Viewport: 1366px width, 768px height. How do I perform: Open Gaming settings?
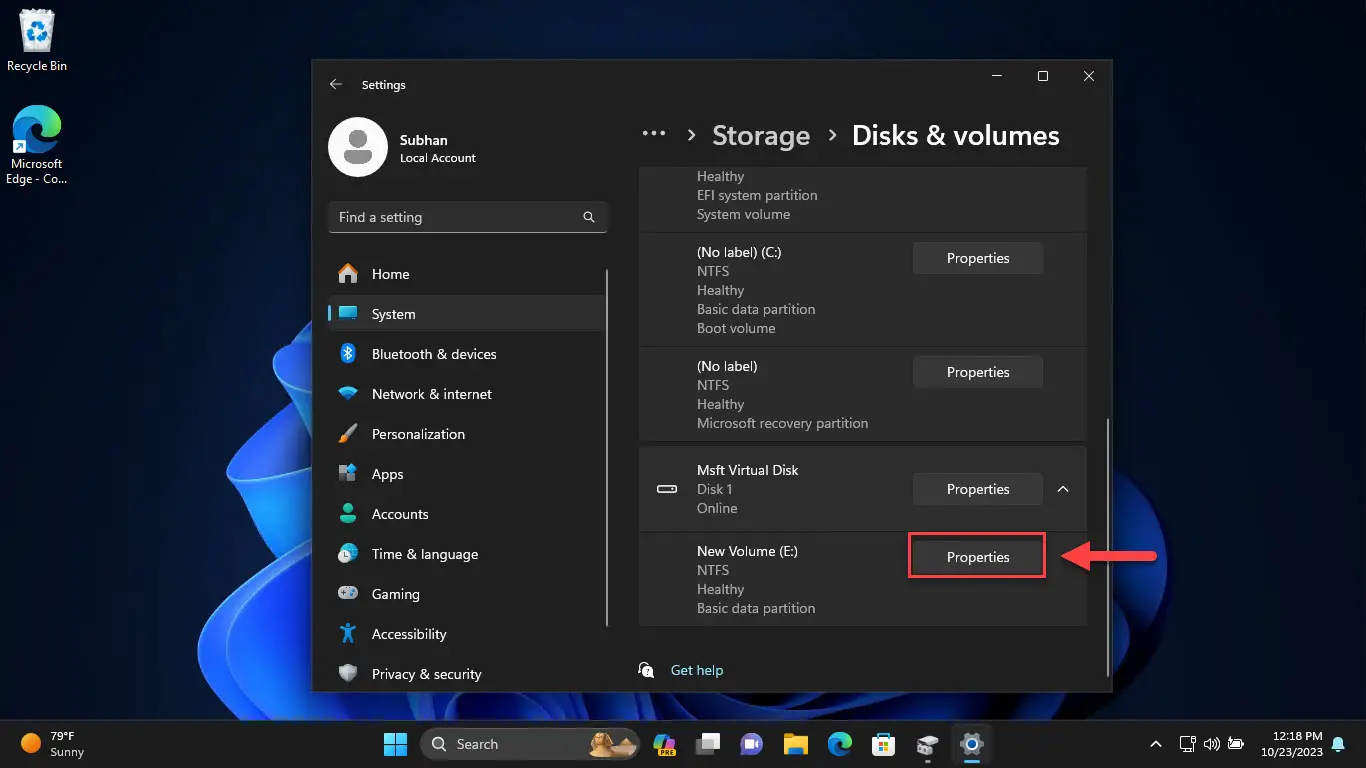[467, 594]
